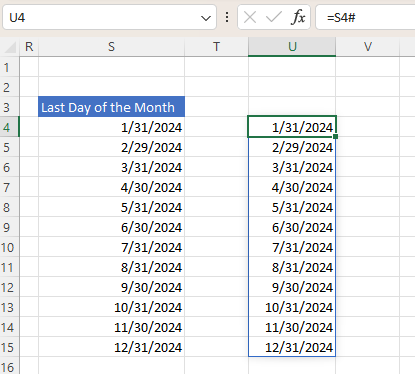Click column S cell showing 7/31/2024

coord(111,247)
